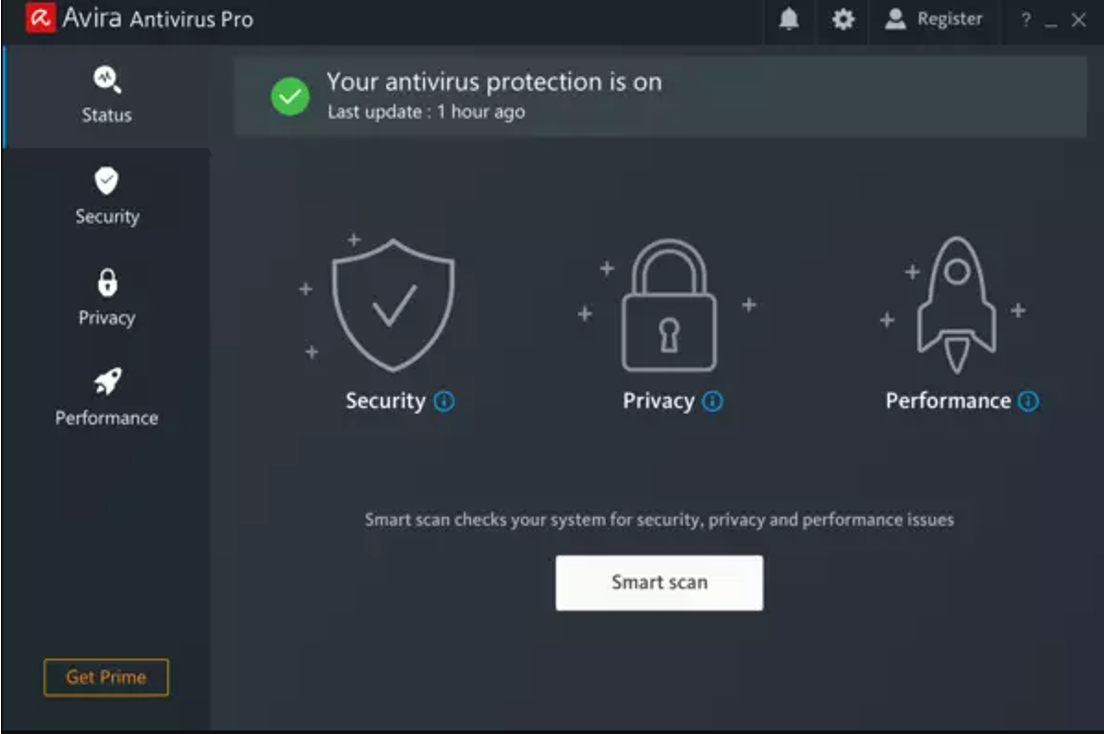Click the green protection status checkmark
1104x734 pixels.
290,97
